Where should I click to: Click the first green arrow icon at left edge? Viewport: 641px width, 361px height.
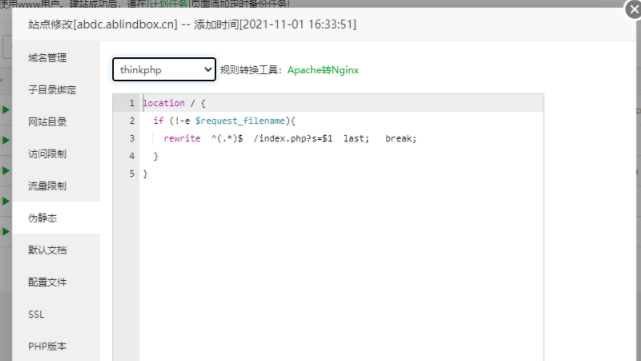5,110
